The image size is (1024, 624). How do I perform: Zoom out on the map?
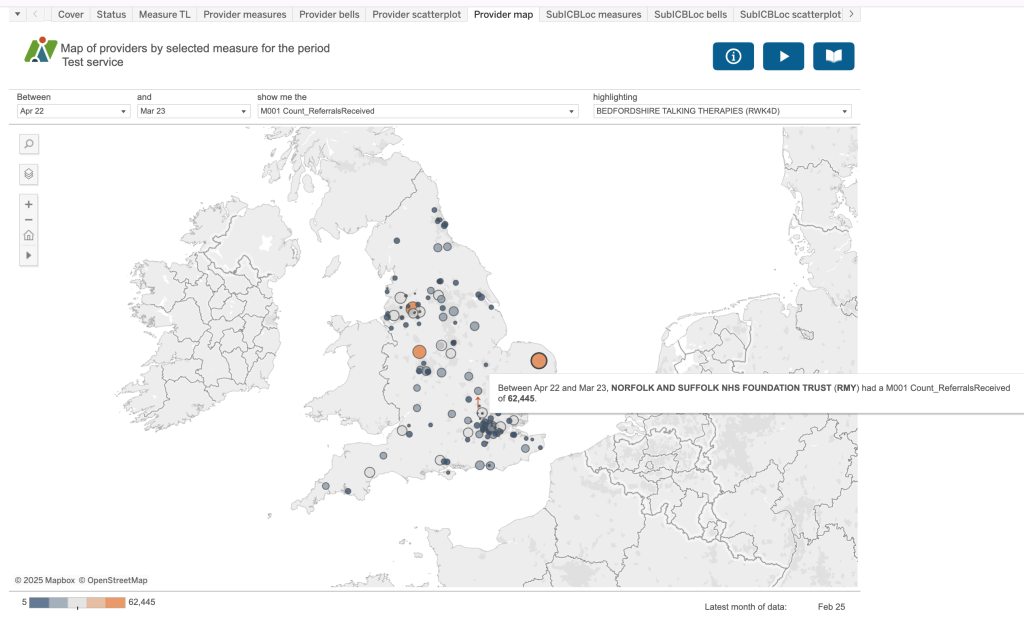[x=29, y=220]
